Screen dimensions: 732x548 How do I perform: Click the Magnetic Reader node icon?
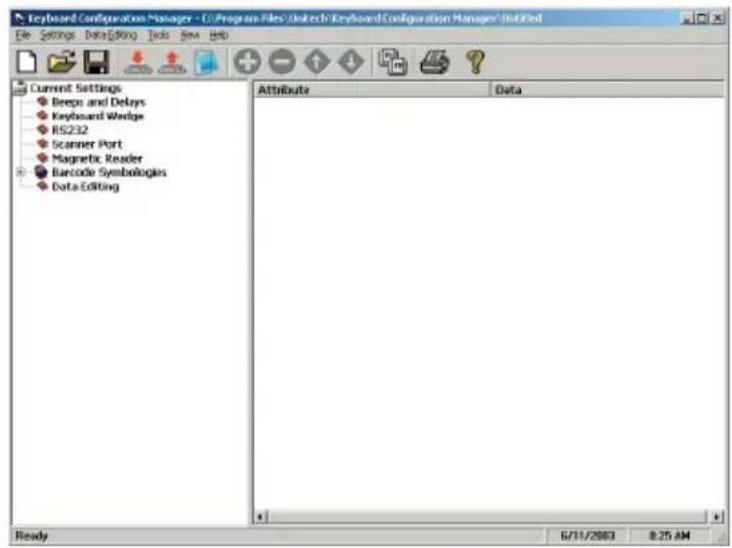pyautogui.click(x=42, y=158)
